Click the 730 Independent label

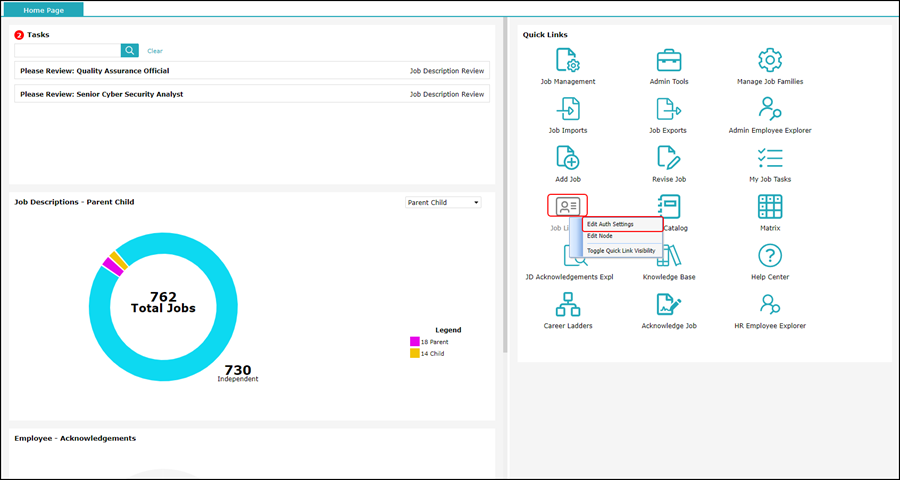point(238,374)
